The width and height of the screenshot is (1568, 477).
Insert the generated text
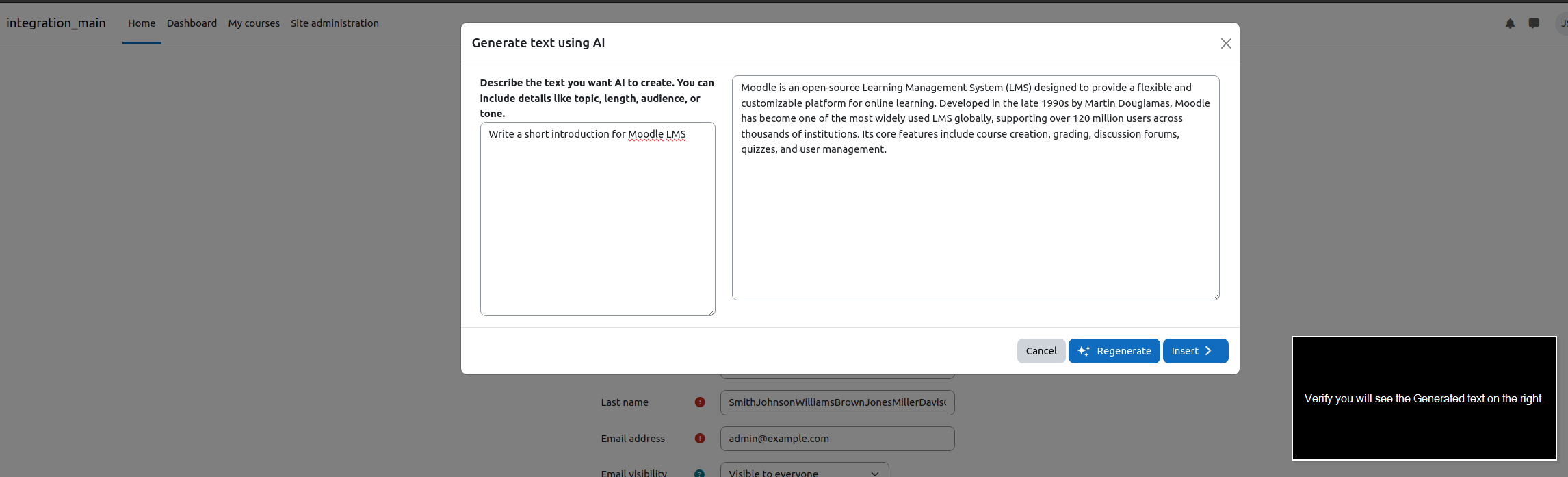1195,351
